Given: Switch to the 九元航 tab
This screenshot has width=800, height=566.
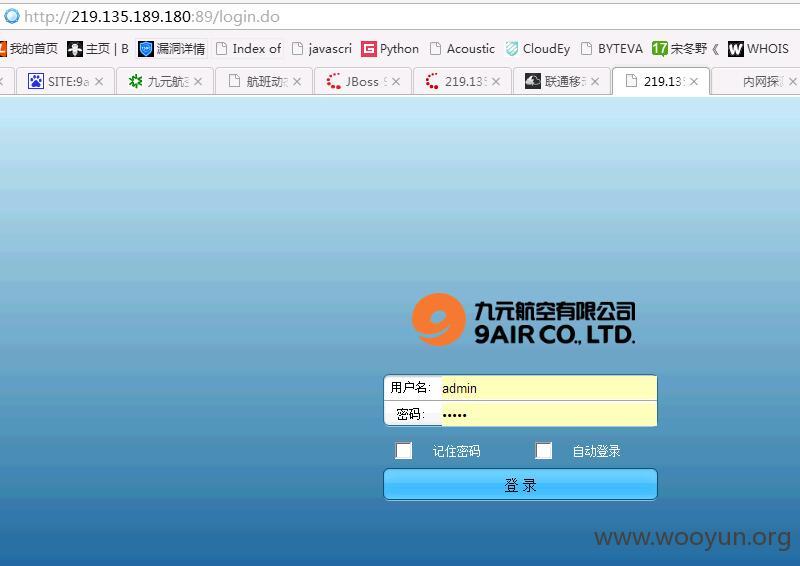Looking at the screenshot, I should point(164,82).
